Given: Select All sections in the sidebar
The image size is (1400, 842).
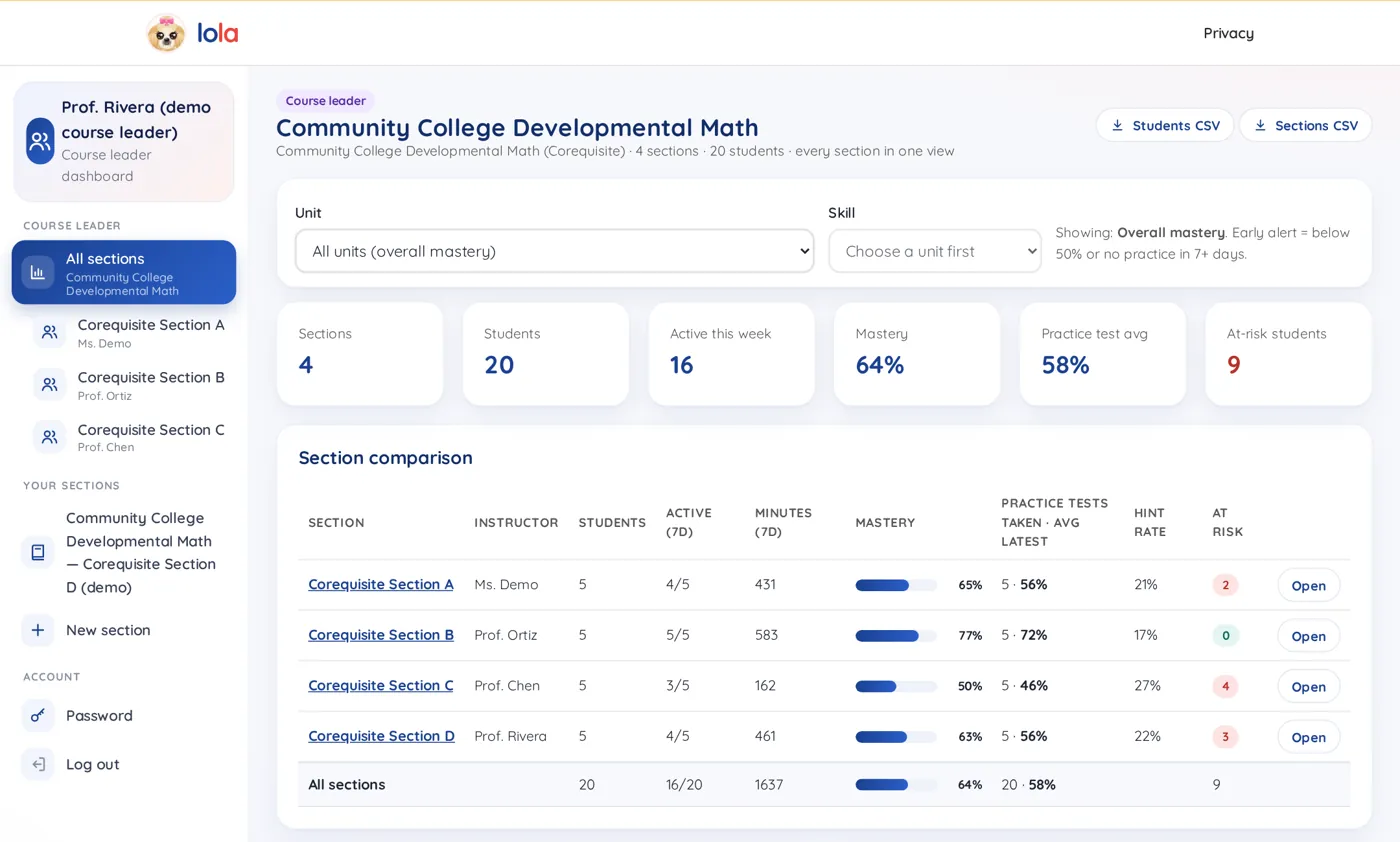Looking at the screenshot, I should (124, 272).
